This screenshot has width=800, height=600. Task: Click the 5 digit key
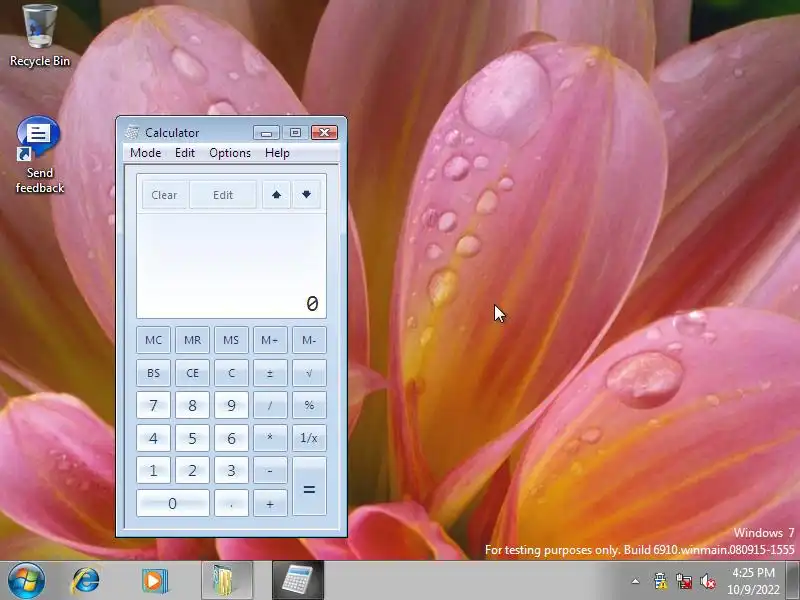point(192,438)
